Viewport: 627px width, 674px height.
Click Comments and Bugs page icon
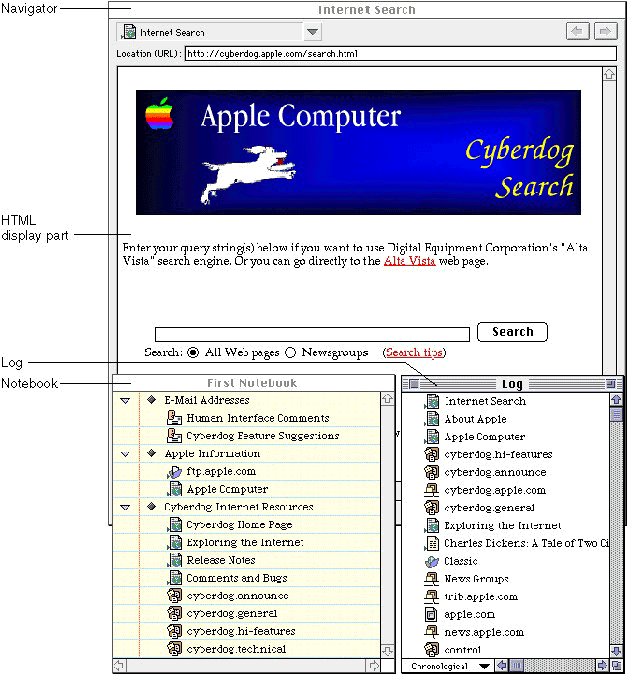pyautogui.click(x=174, y=578)
